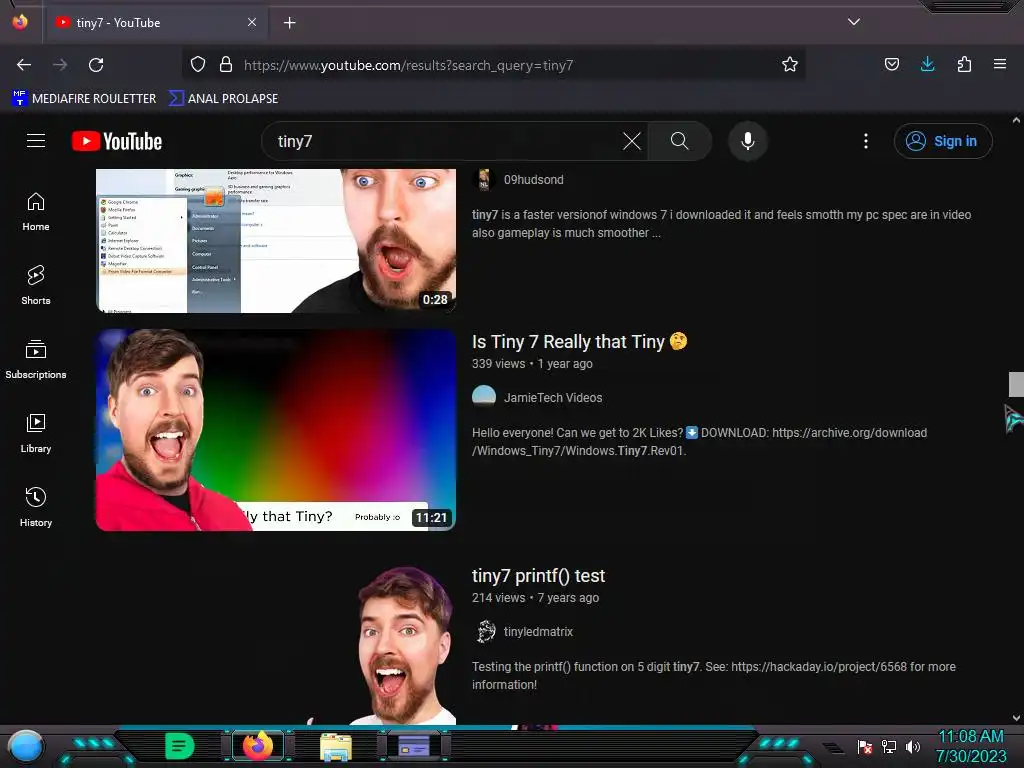The height and width of the screenshot is (768, 1024).
Task: Run the search with the magnifier button
Action: (679, 141)
